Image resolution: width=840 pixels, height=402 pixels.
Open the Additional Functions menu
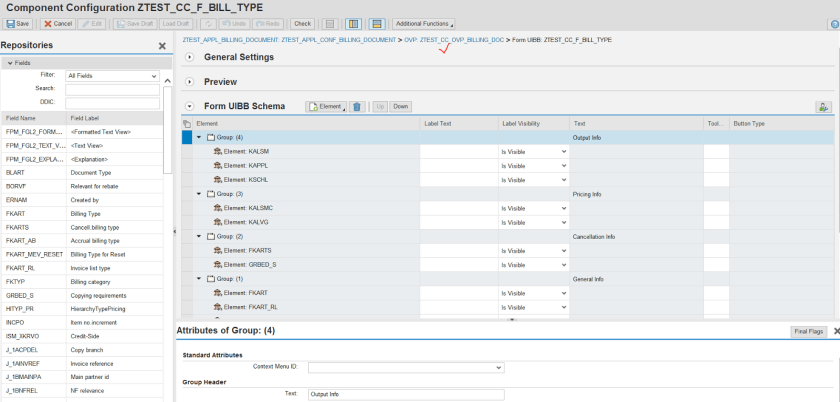(x=422, y=23)
